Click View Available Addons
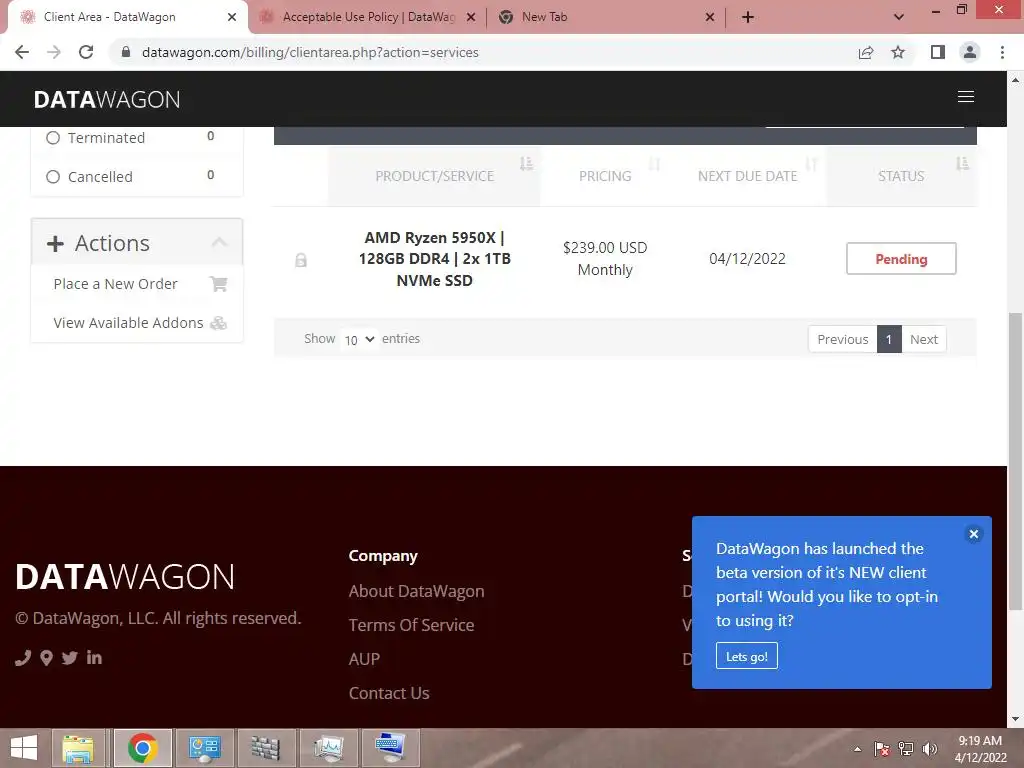 point(128,323)
